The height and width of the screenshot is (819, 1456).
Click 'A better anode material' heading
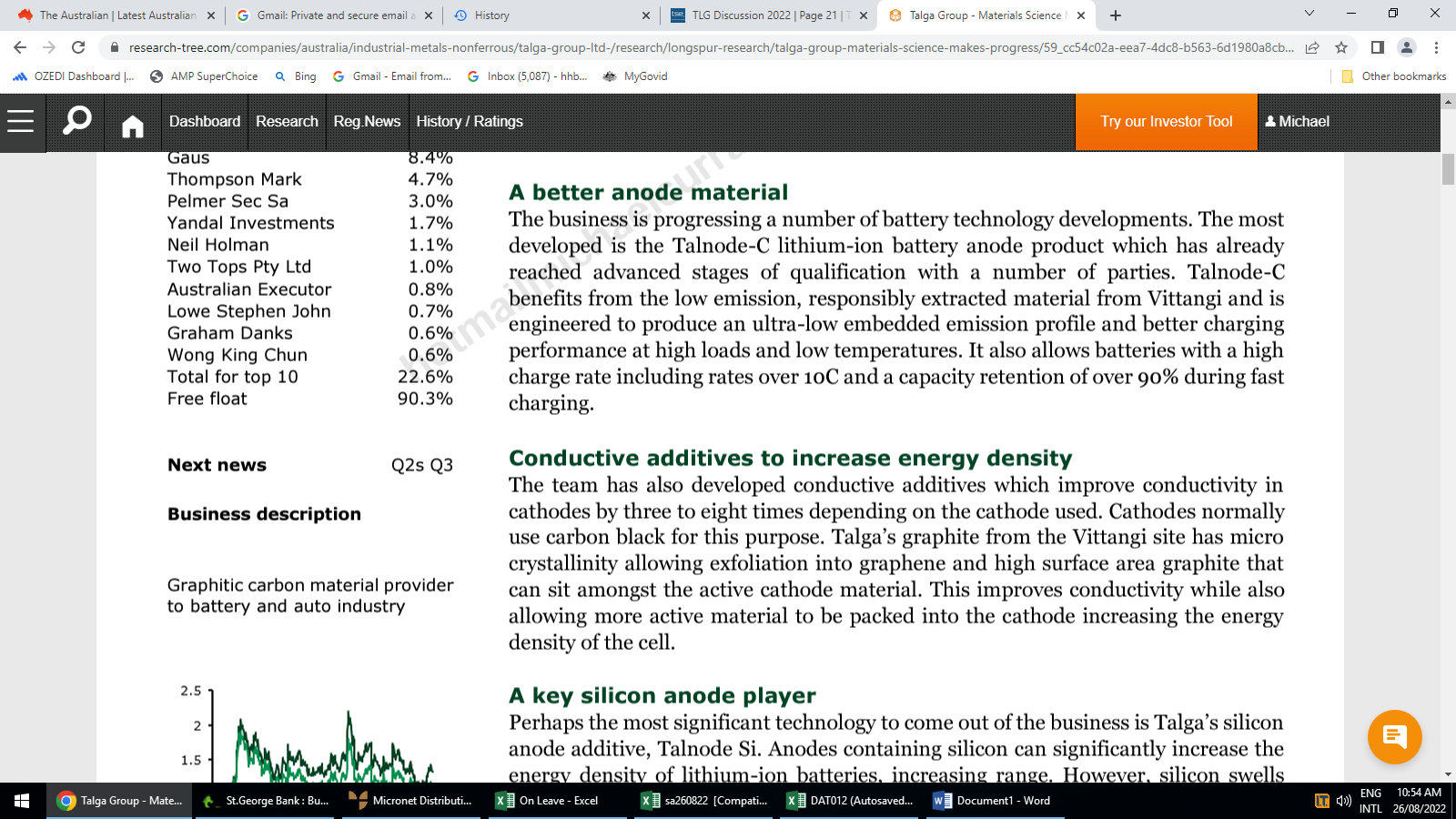click(648, 192)
